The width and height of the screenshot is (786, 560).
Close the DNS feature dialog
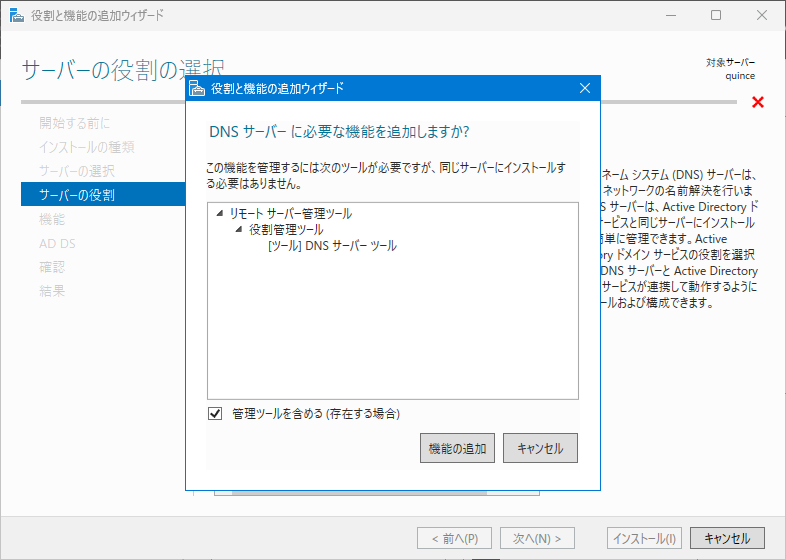click(584, 88)
